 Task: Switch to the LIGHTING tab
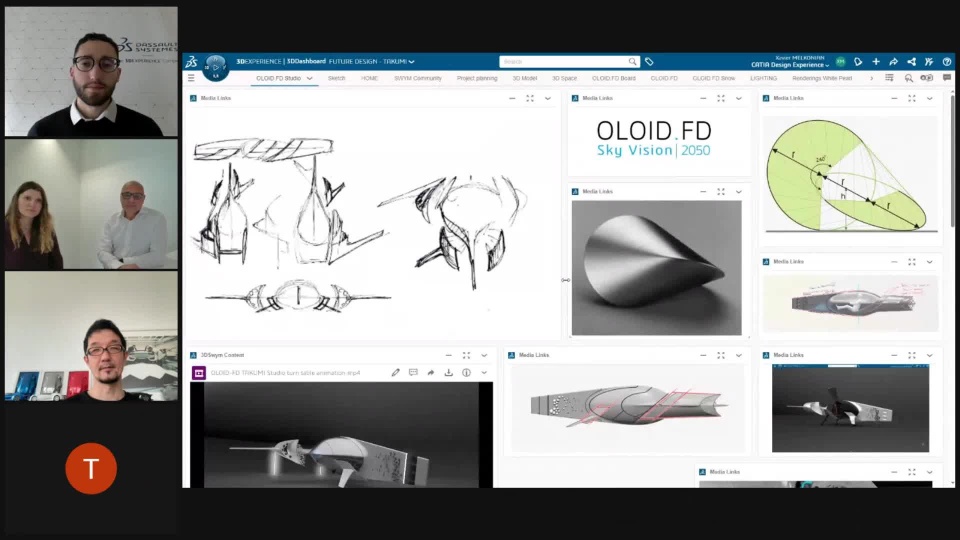point(763,78)
